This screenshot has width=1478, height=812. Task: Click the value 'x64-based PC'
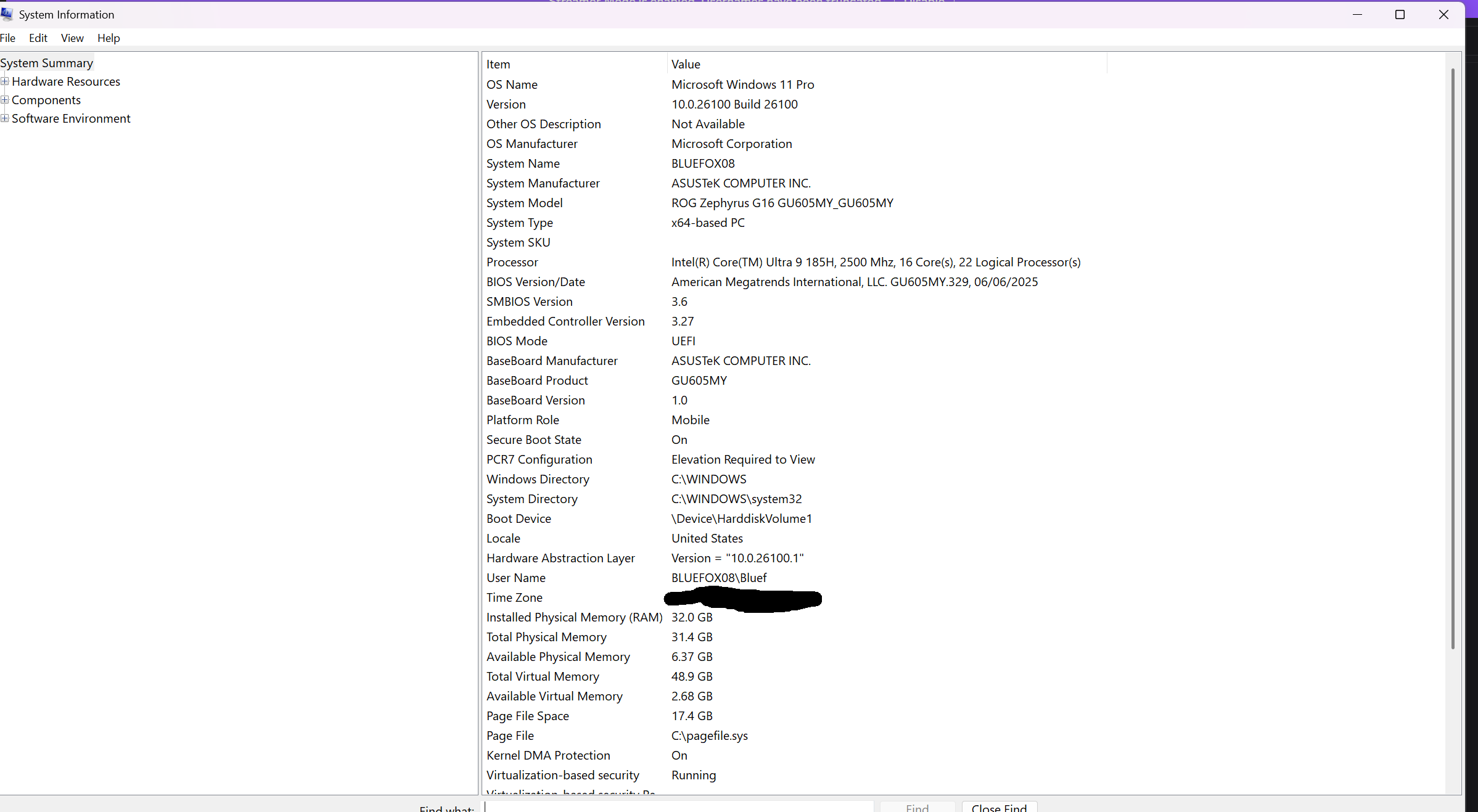pos(708,223)
